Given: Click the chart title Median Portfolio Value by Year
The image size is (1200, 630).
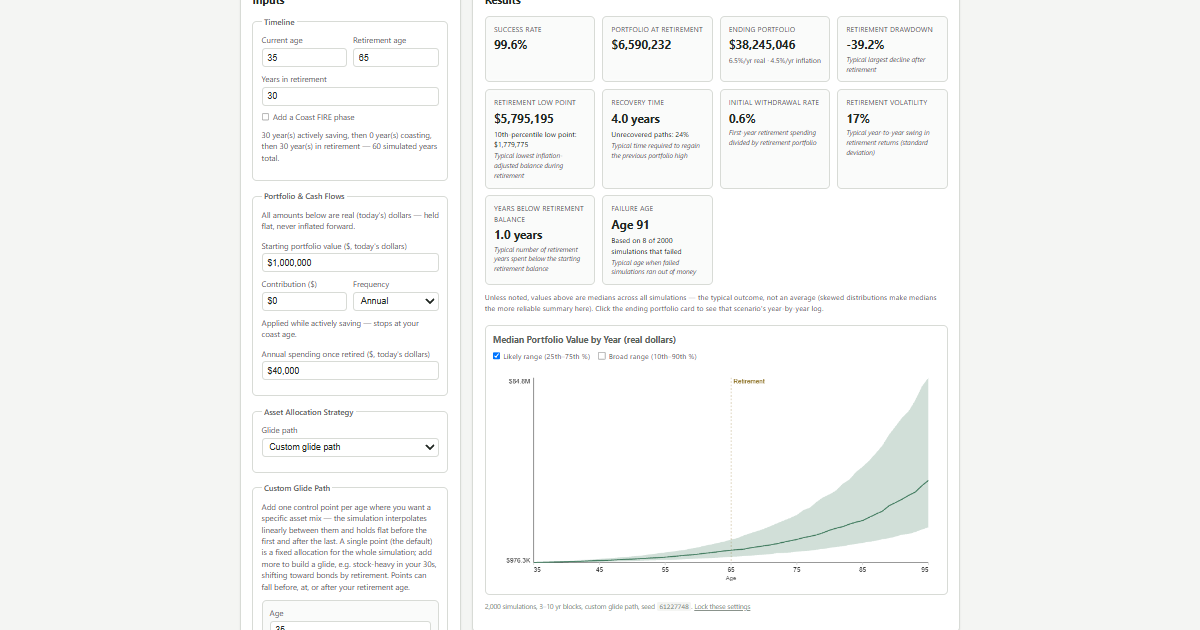Looking at the screenshot, I should [x=584, y=340].
